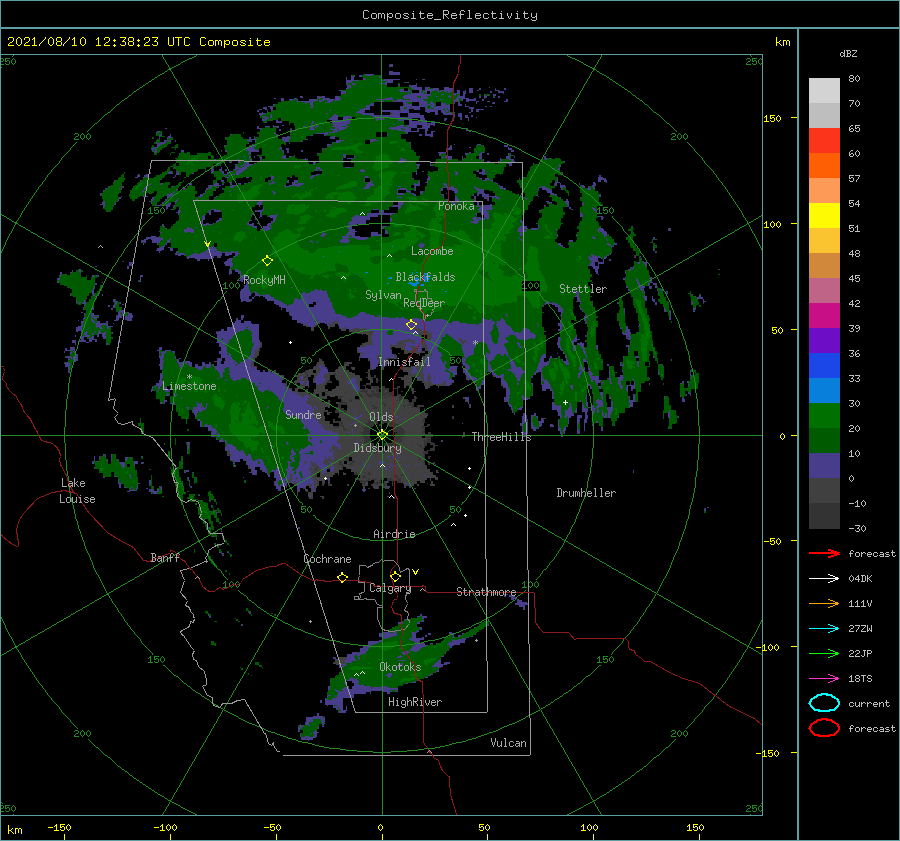Click the Innisfail town label

pyautogui.click(x=404, y=362)
